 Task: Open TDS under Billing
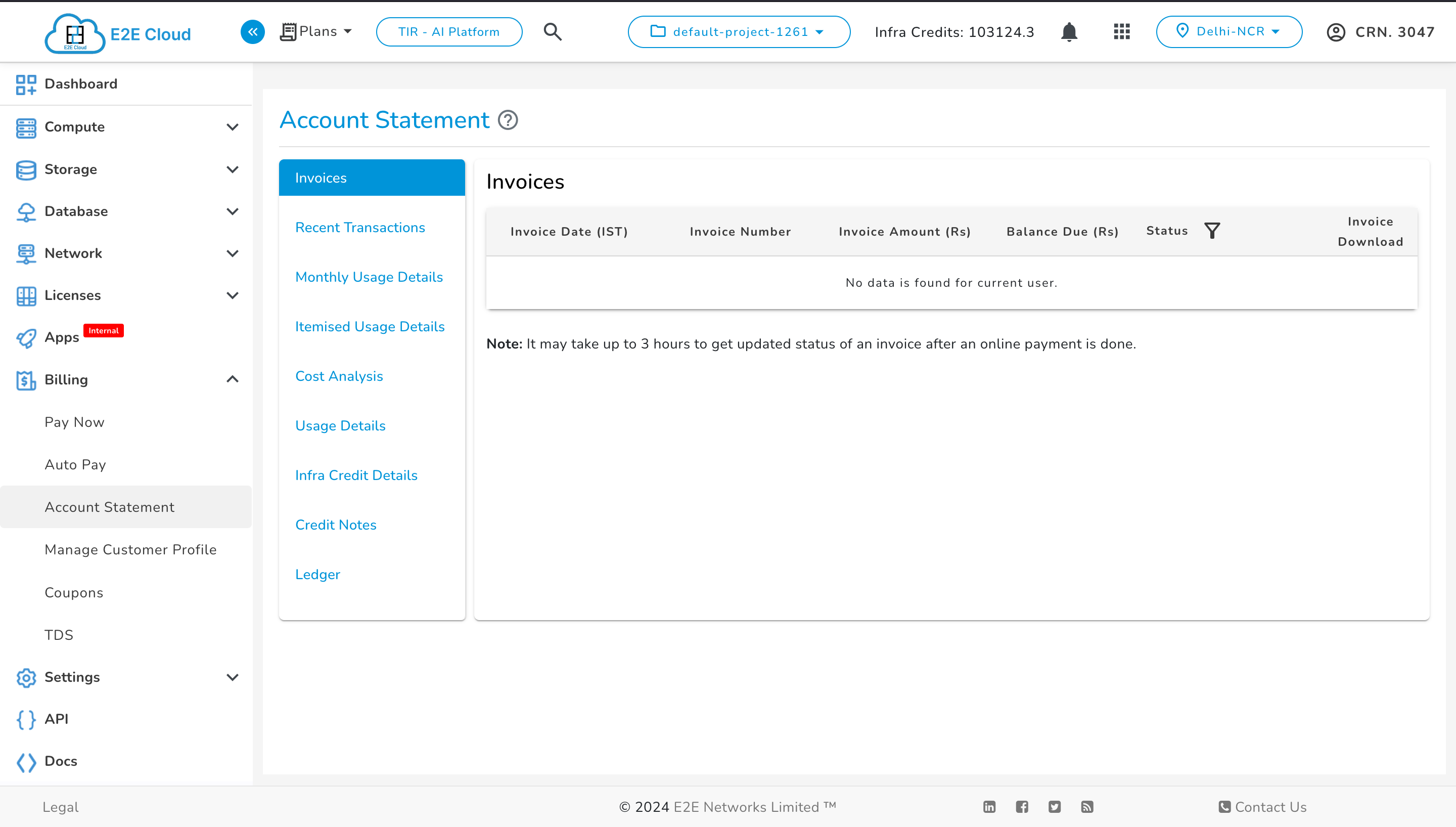[x=59, y=634]
